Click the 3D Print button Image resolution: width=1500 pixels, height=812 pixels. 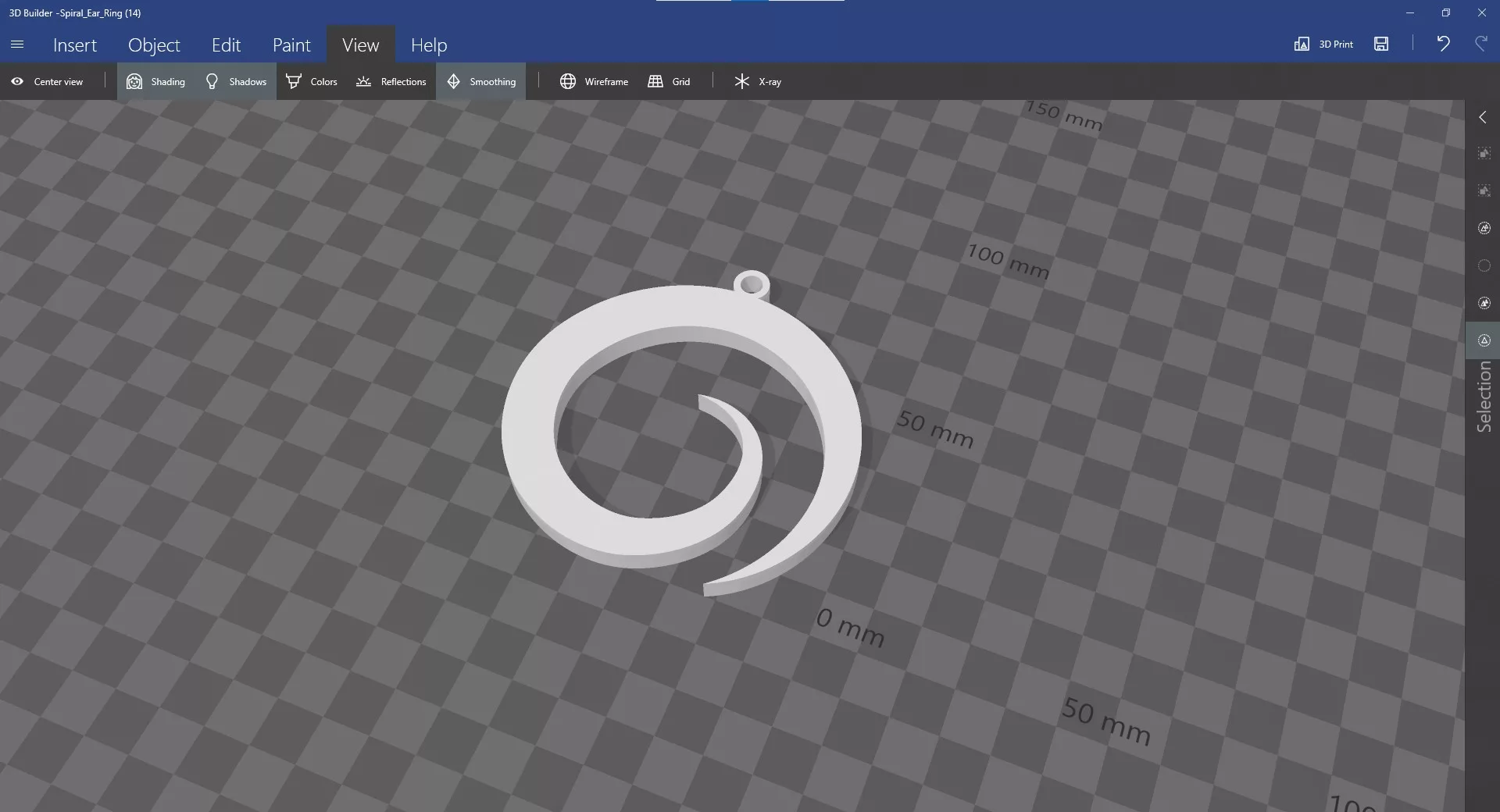click(x=1323, y=44)
